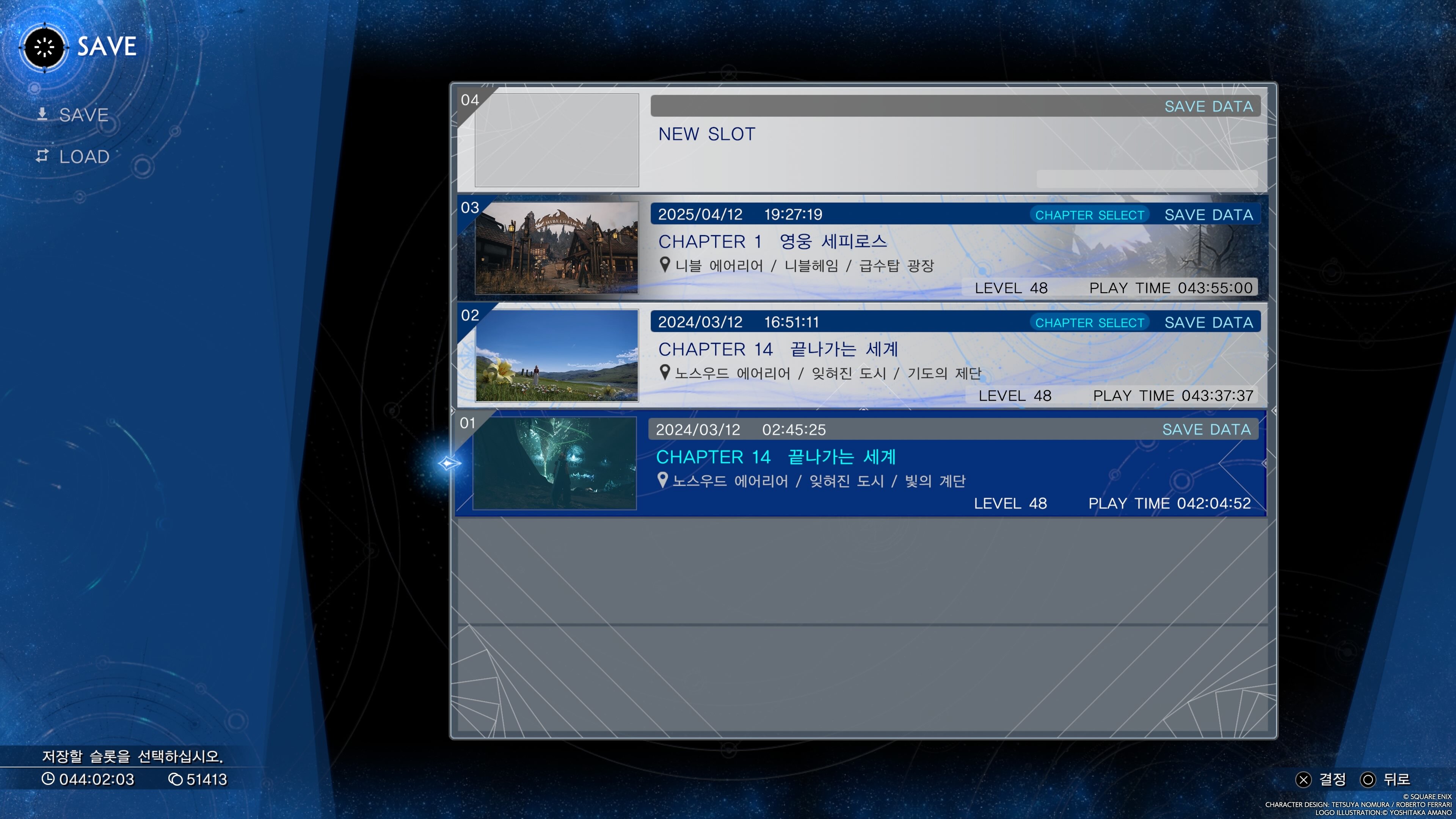Choose the NEW SLOT entry
Screen dimensions: 1456x819
click(706, 134)
